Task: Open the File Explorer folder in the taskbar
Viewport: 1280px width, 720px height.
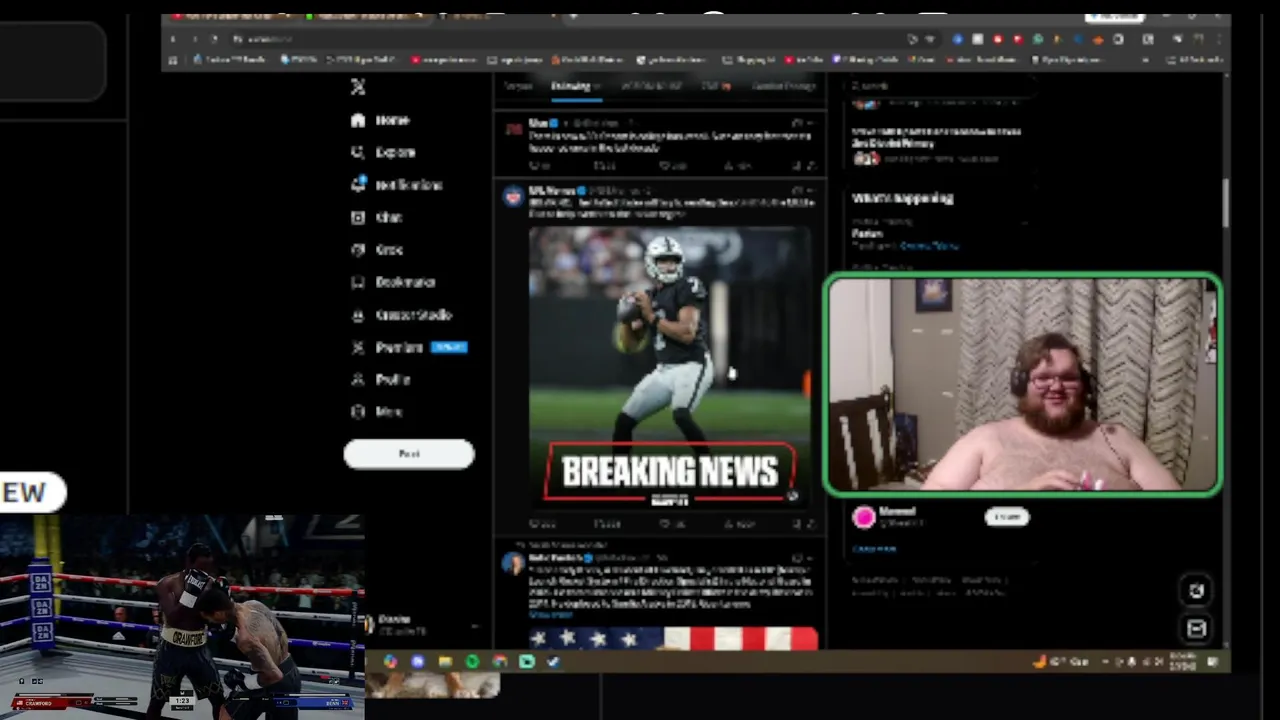Action: pos(445,662)
